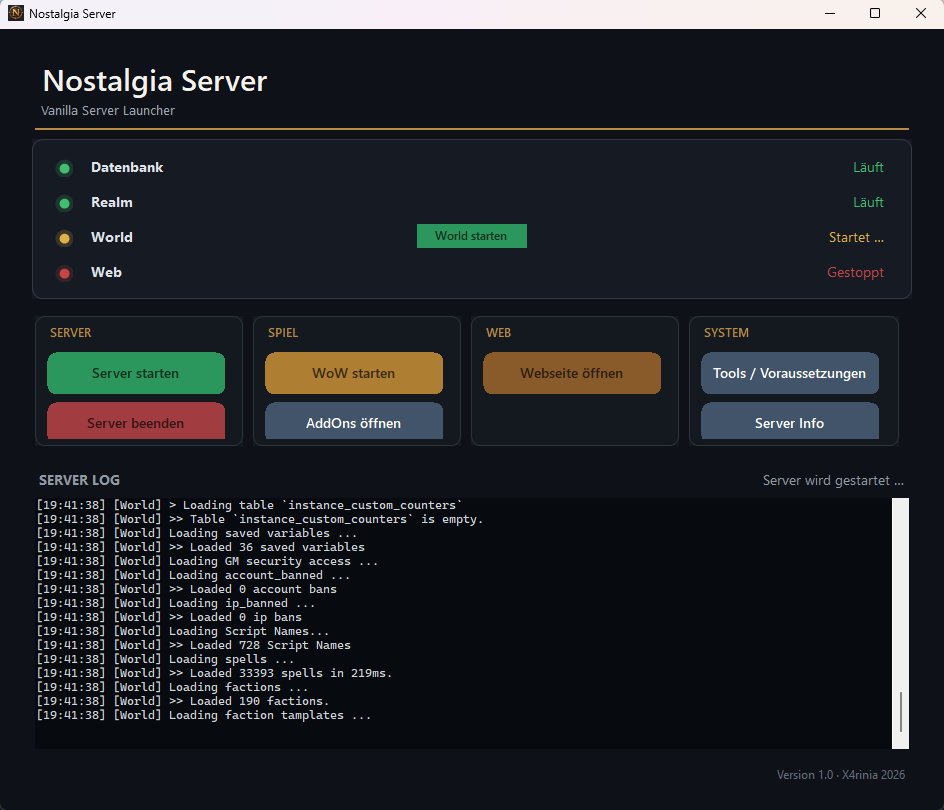Stop the server with Server beenden
The image size is (944, 810).
[135, 421]
